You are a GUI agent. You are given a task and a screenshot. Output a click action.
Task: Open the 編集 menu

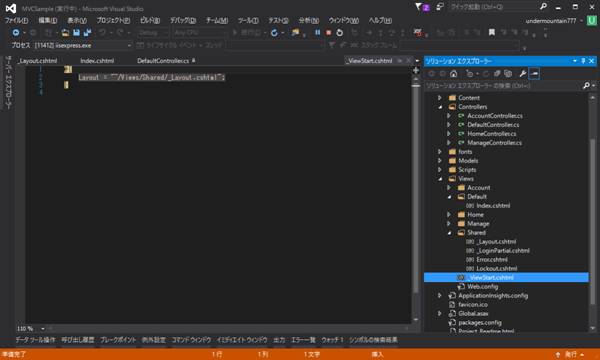(x=48, y=20)
